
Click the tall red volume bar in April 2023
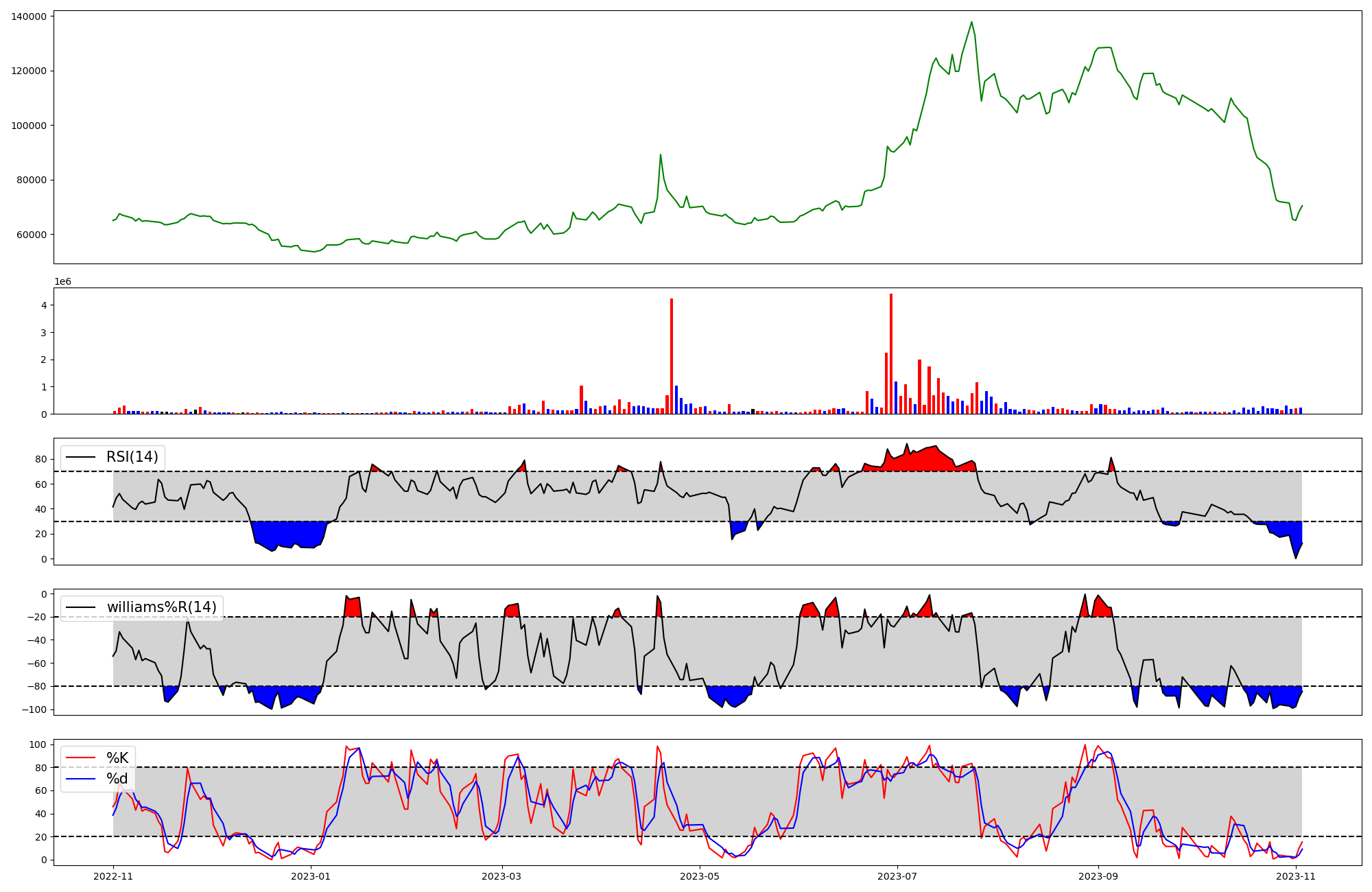(x=672, y=357)
